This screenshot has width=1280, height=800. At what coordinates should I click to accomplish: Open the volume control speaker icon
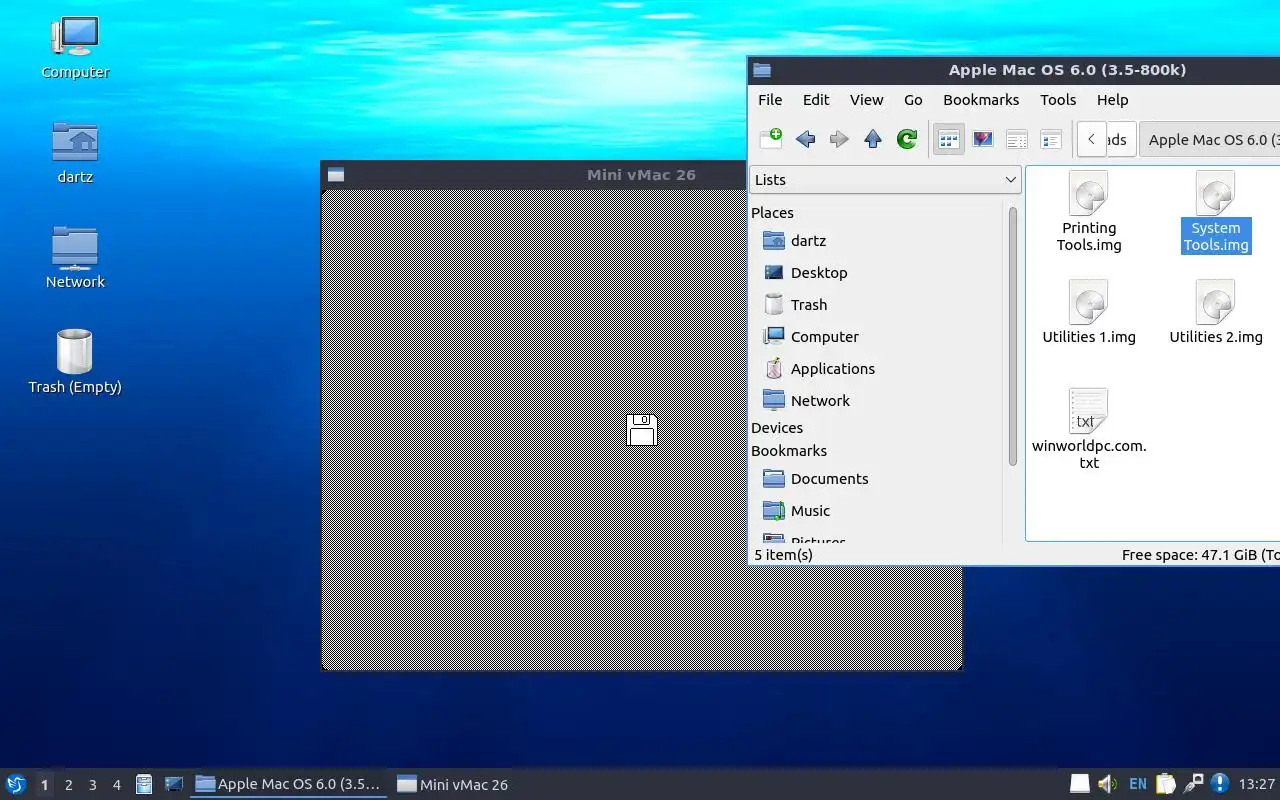coord(1108,784)
